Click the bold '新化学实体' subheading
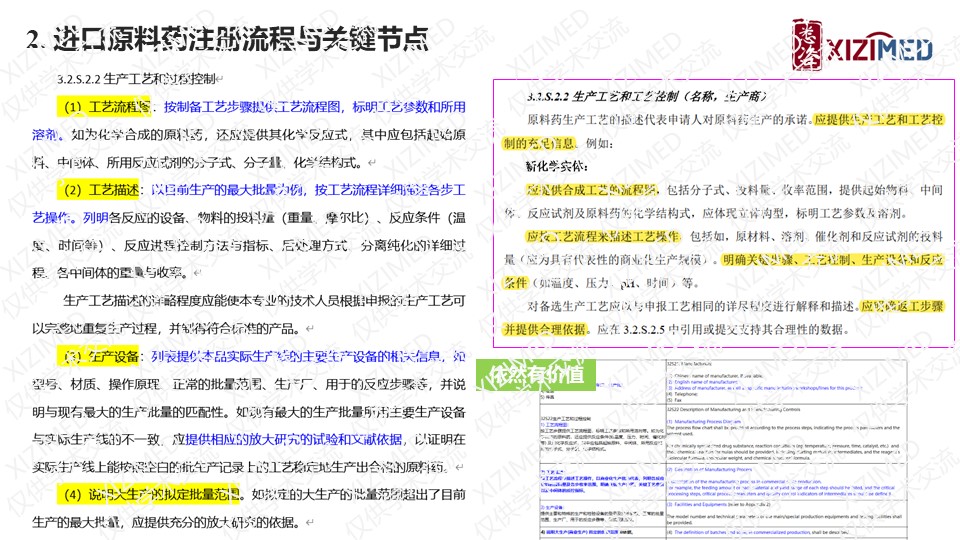960x540 pixels. tap(556, 166)
